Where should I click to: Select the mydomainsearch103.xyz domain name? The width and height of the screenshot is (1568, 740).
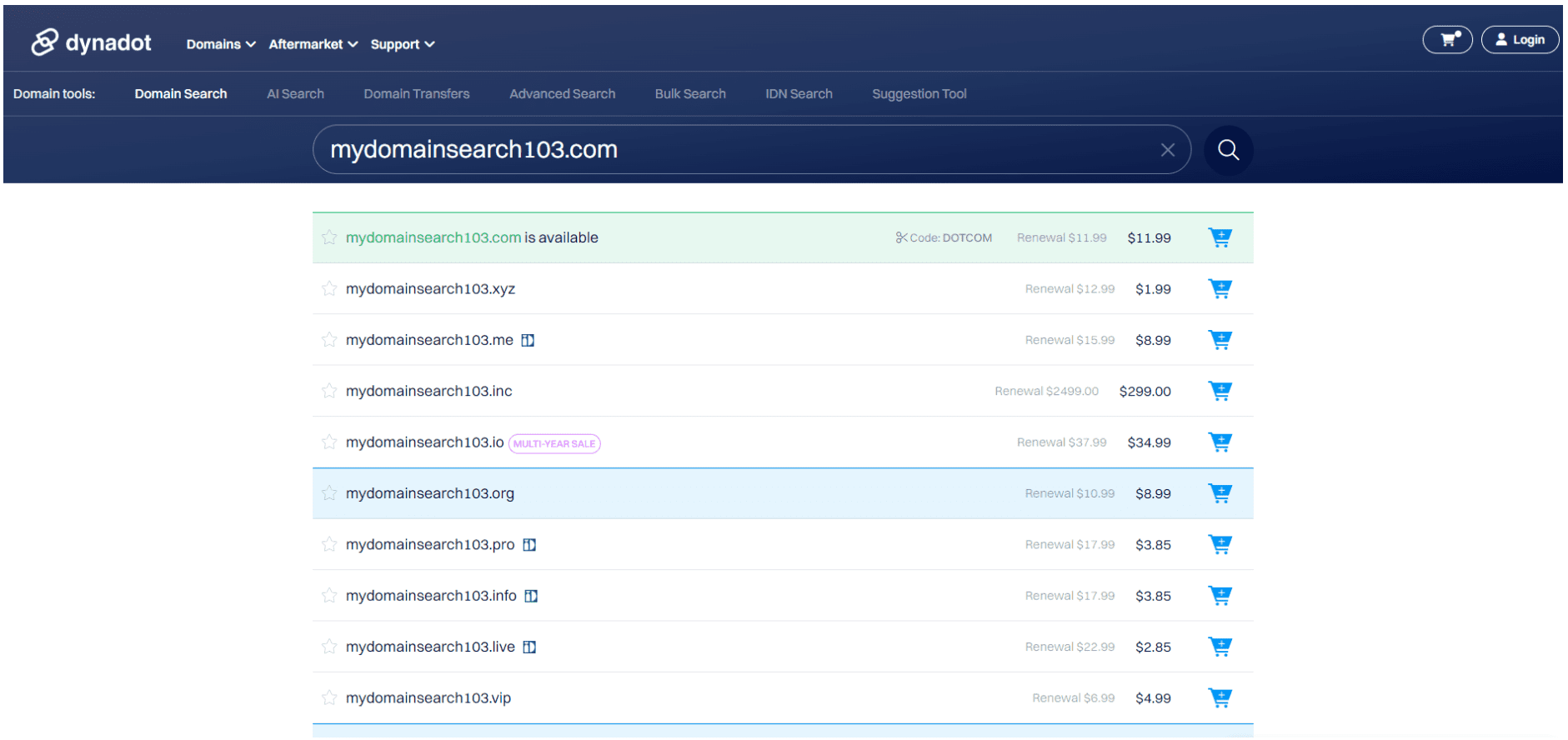point(430,288)
